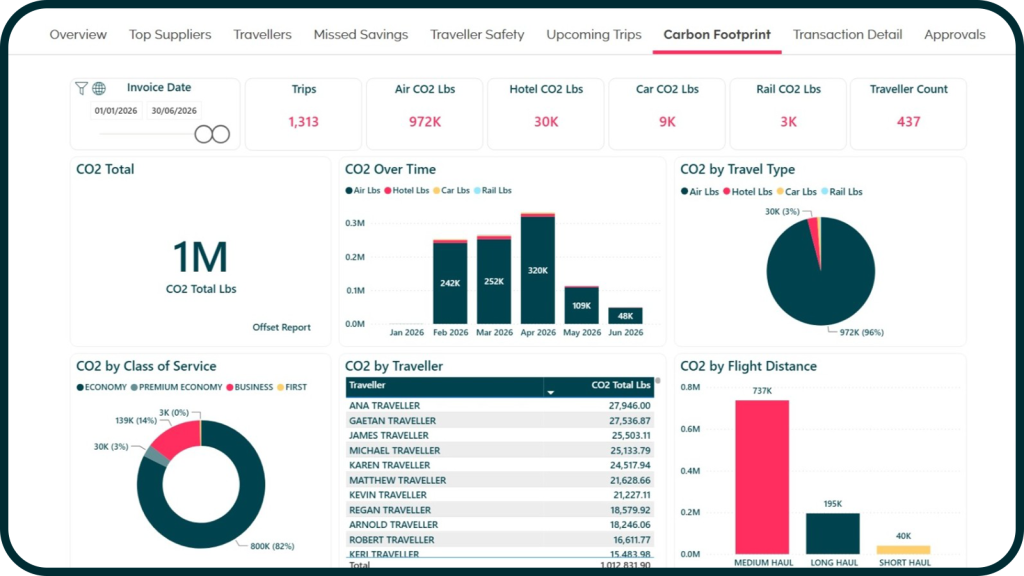
Task: Click the SHORT HAUL bar
Action: coord(903,550)
